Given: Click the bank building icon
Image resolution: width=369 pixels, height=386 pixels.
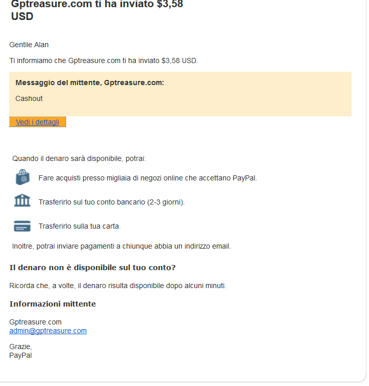Looking at the screenshot, I should pos(22,201).
